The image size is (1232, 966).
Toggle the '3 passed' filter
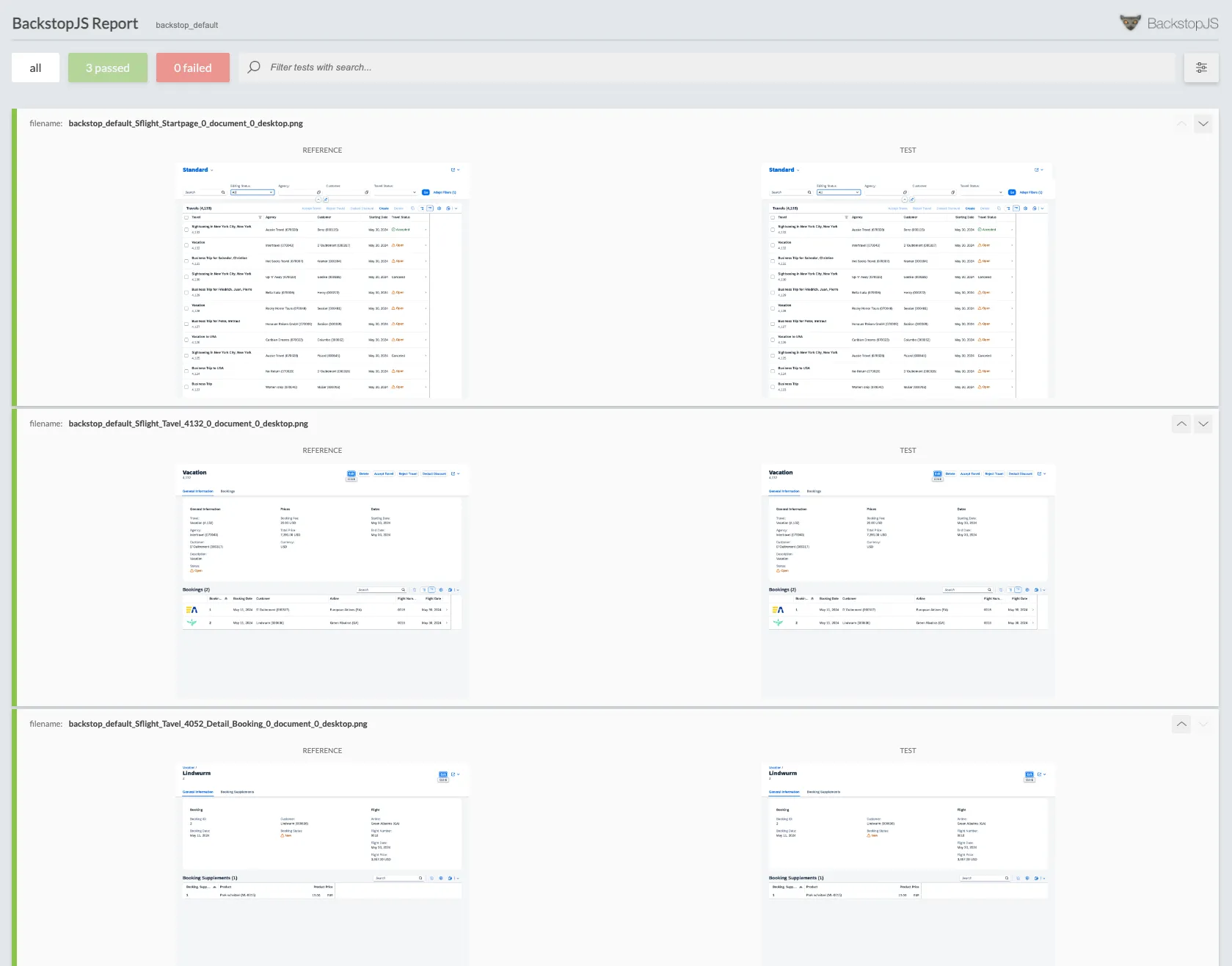pyautogui.click(x=108, y=68)
